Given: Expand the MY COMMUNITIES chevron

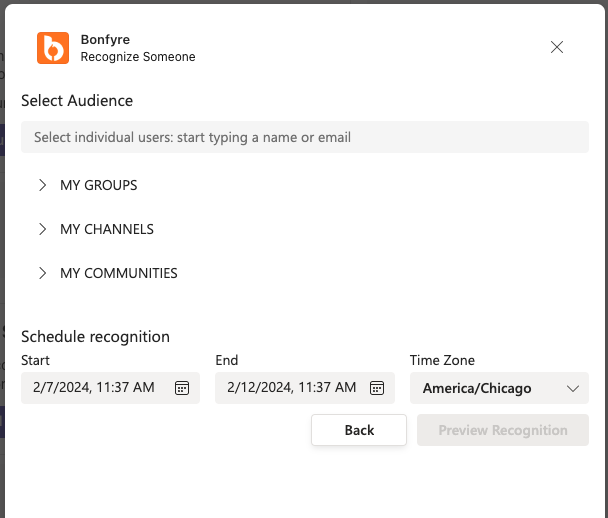Looking at the screenshot, I should click(43, 273).
